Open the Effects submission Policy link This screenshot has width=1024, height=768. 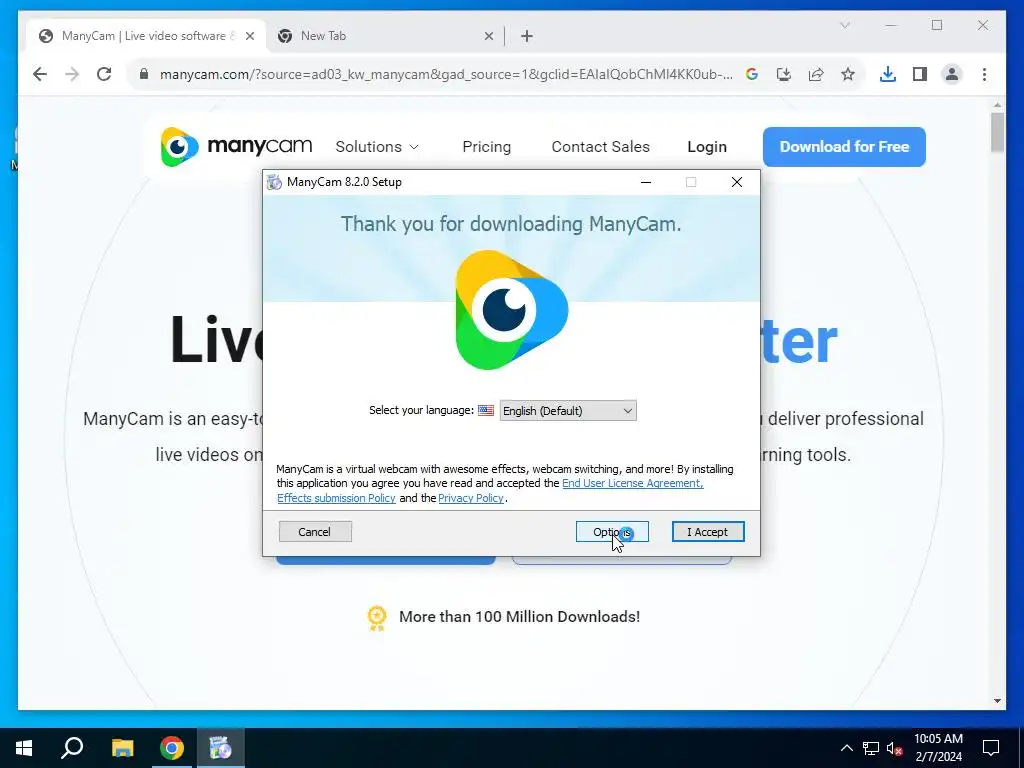336,498
